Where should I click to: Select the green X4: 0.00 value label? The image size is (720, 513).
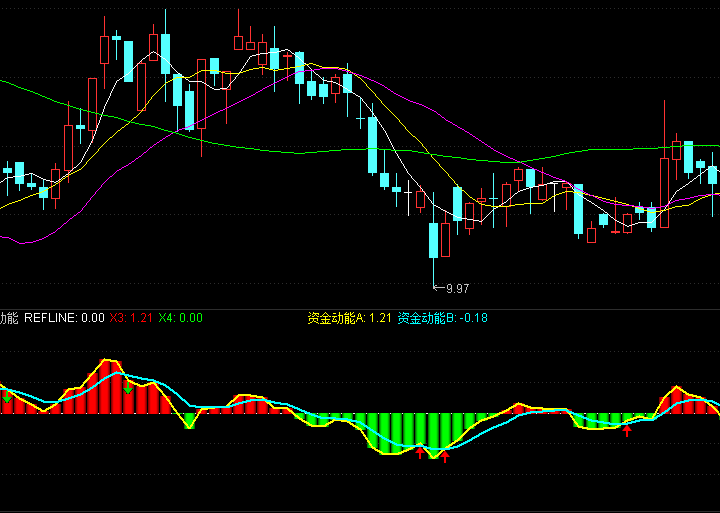pyautogui.click(x=180, y=318)
